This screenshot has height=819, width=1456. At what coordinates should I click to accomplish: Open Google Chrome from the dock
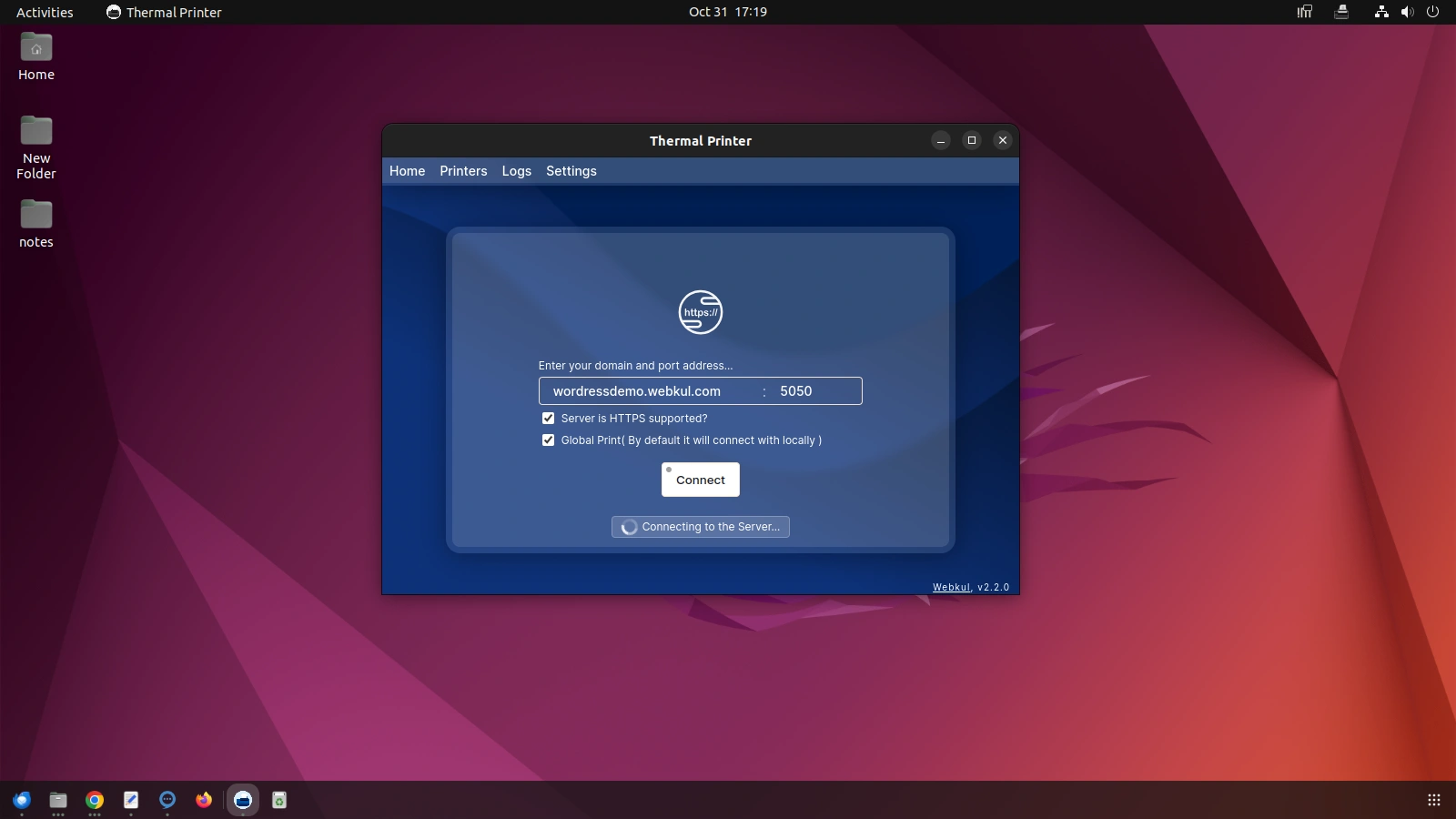pyautogui.click(x=95, y=800)
